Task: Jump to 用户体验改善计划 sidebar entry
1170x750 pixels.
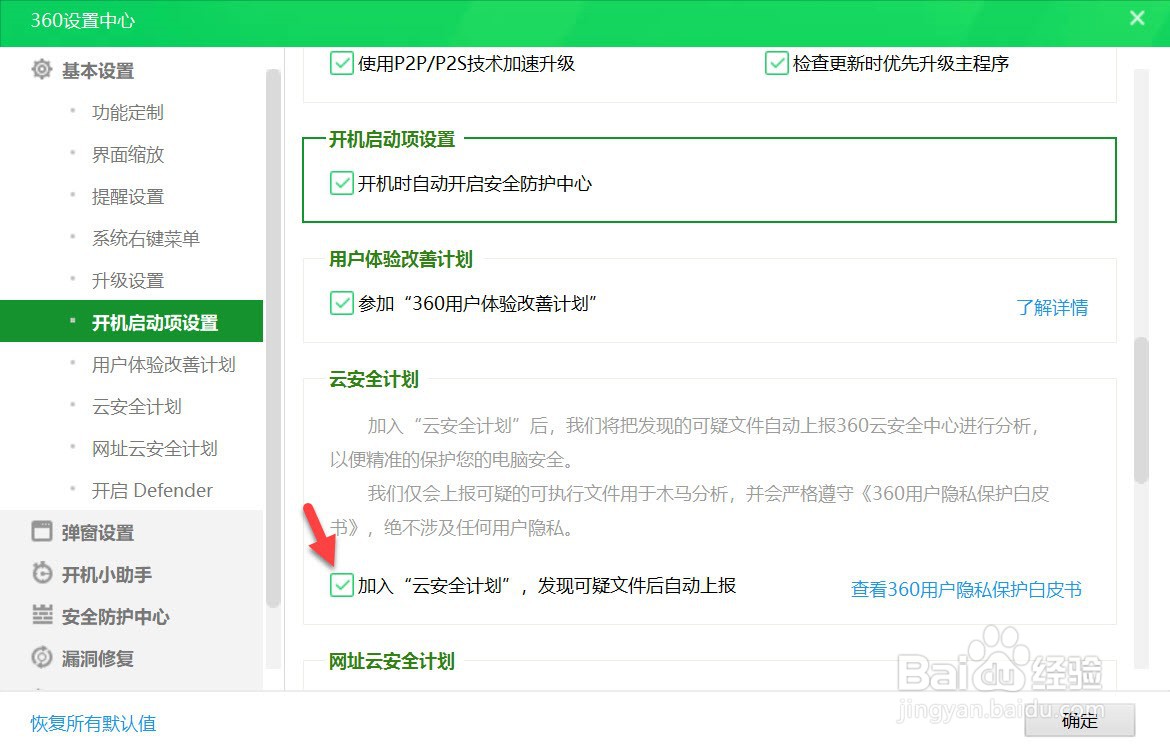Action: 163,364
